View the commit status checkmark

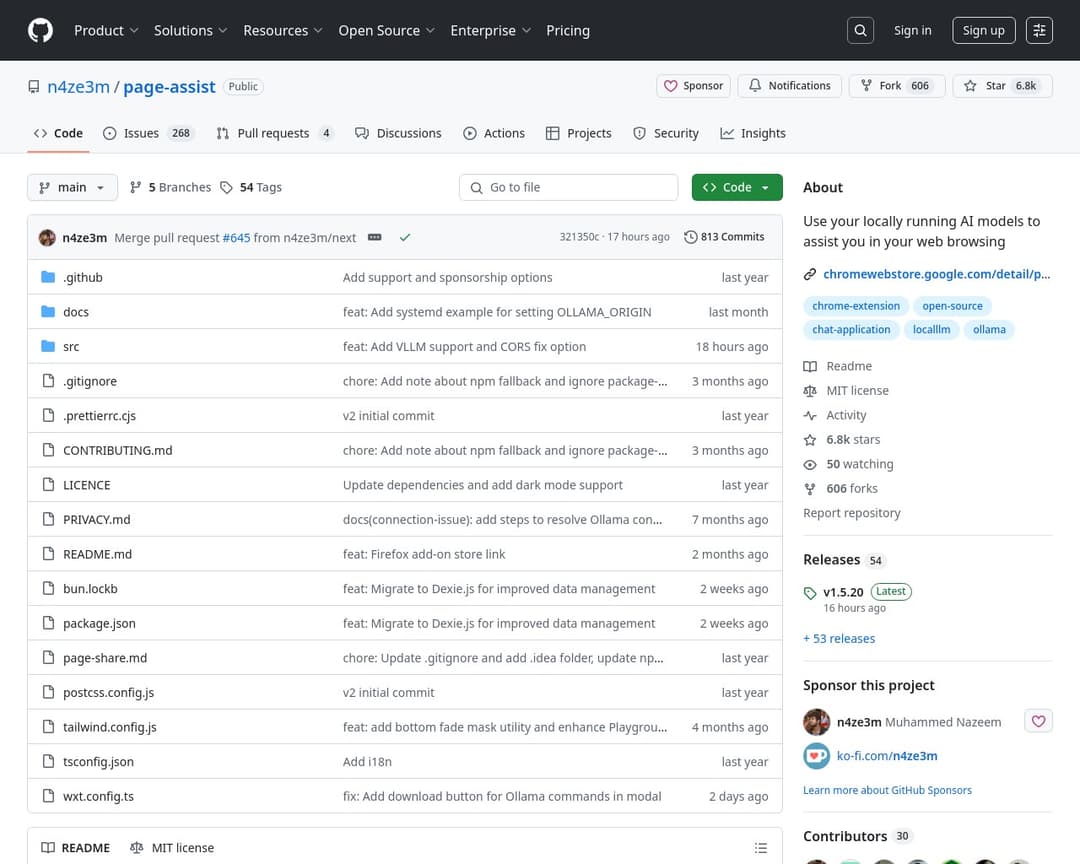tap(405, 237)
